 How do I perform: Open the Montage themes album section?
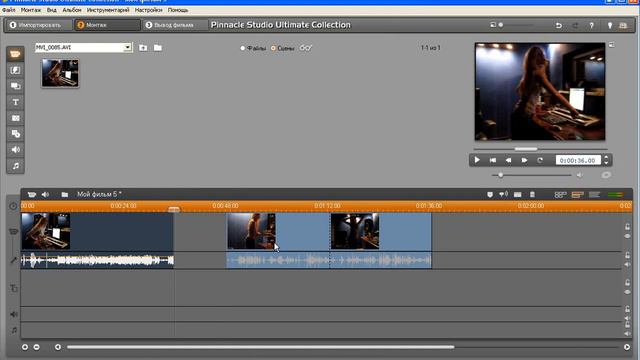[15, 86]
